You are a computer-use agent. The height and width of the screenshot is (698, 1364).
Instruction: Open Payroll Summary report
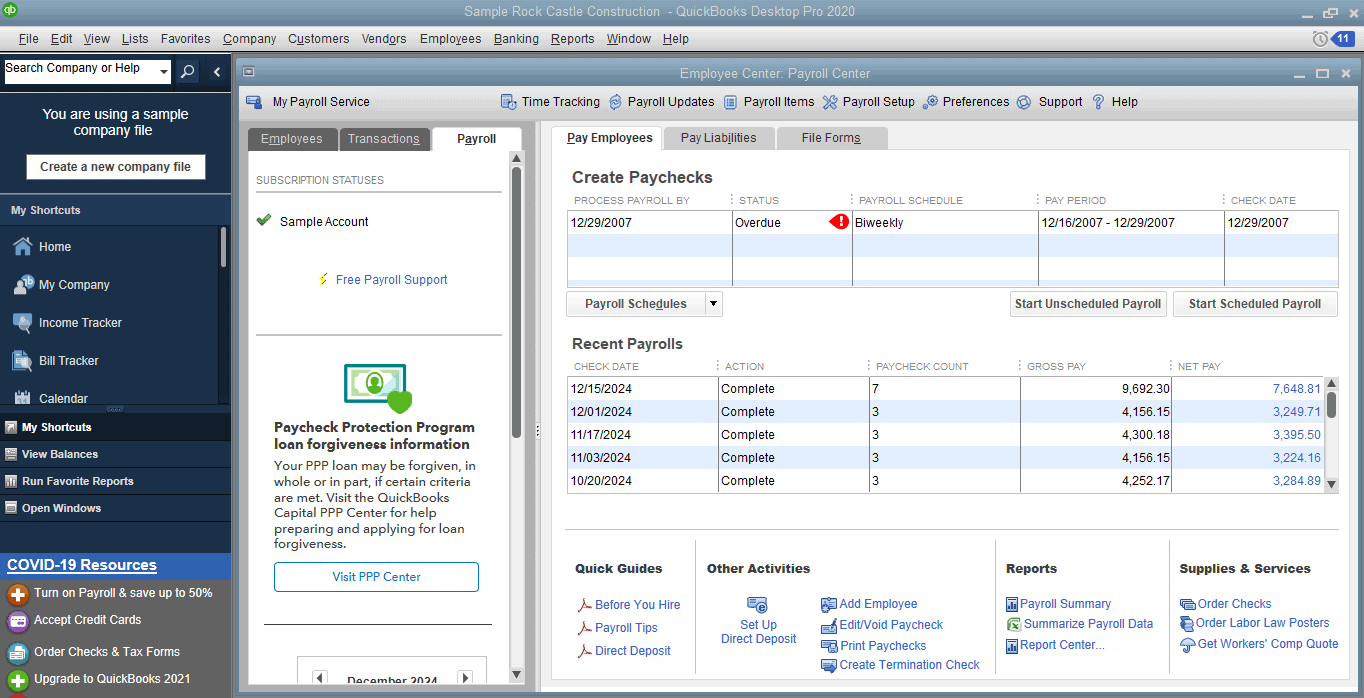(1065, 604)
